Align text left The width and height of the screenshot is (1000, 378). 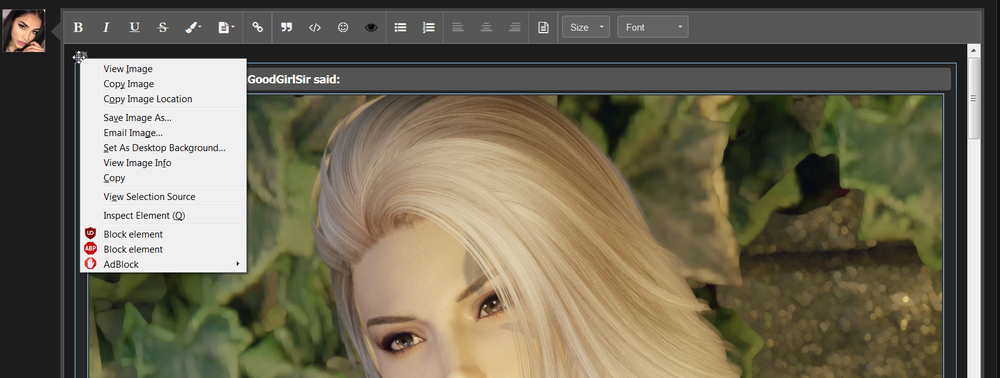click(x=458, y=27)
